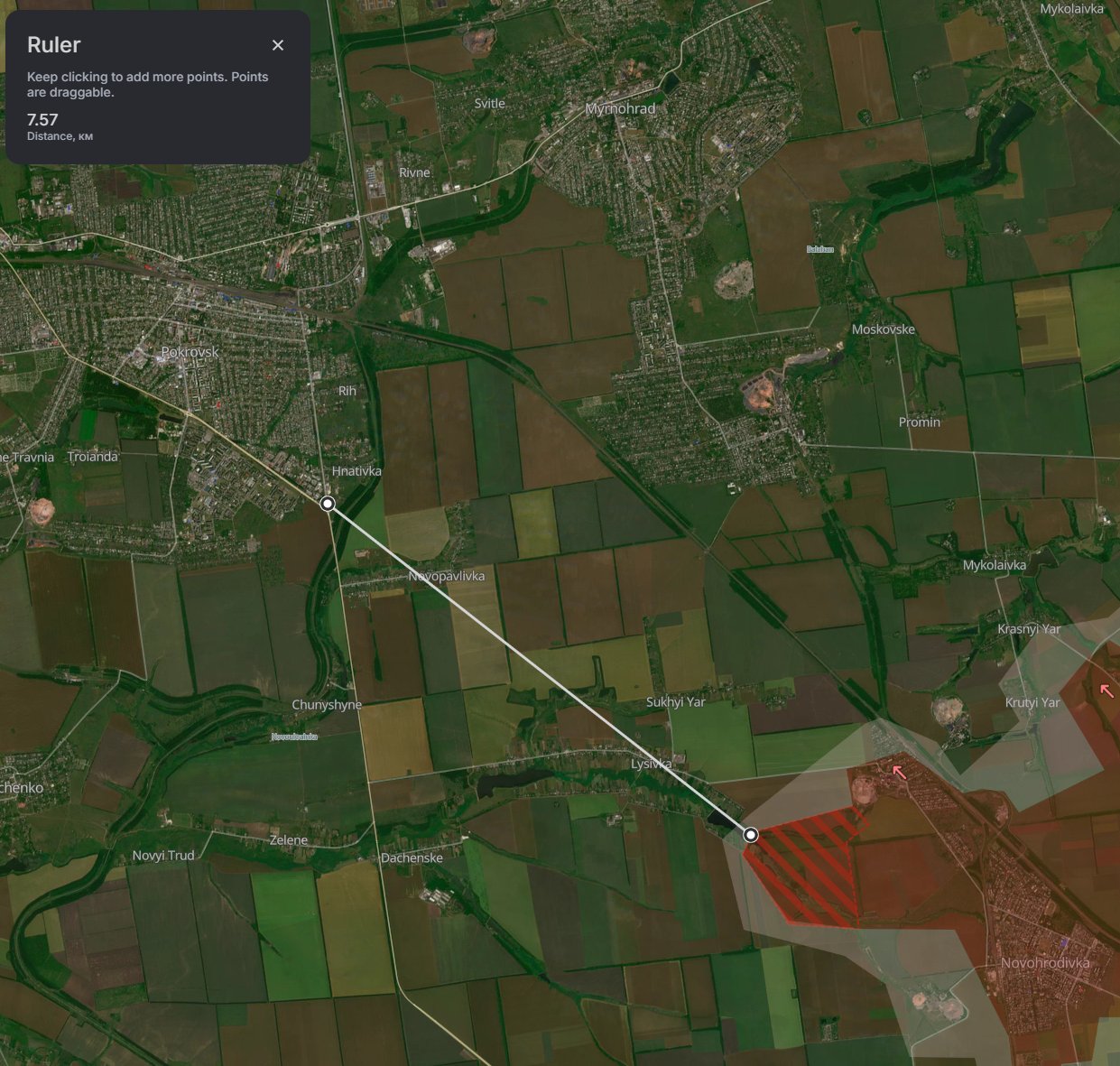Click the Rivne map label
Viewport: 1120px width, 1066px height.
click(414, 172)
